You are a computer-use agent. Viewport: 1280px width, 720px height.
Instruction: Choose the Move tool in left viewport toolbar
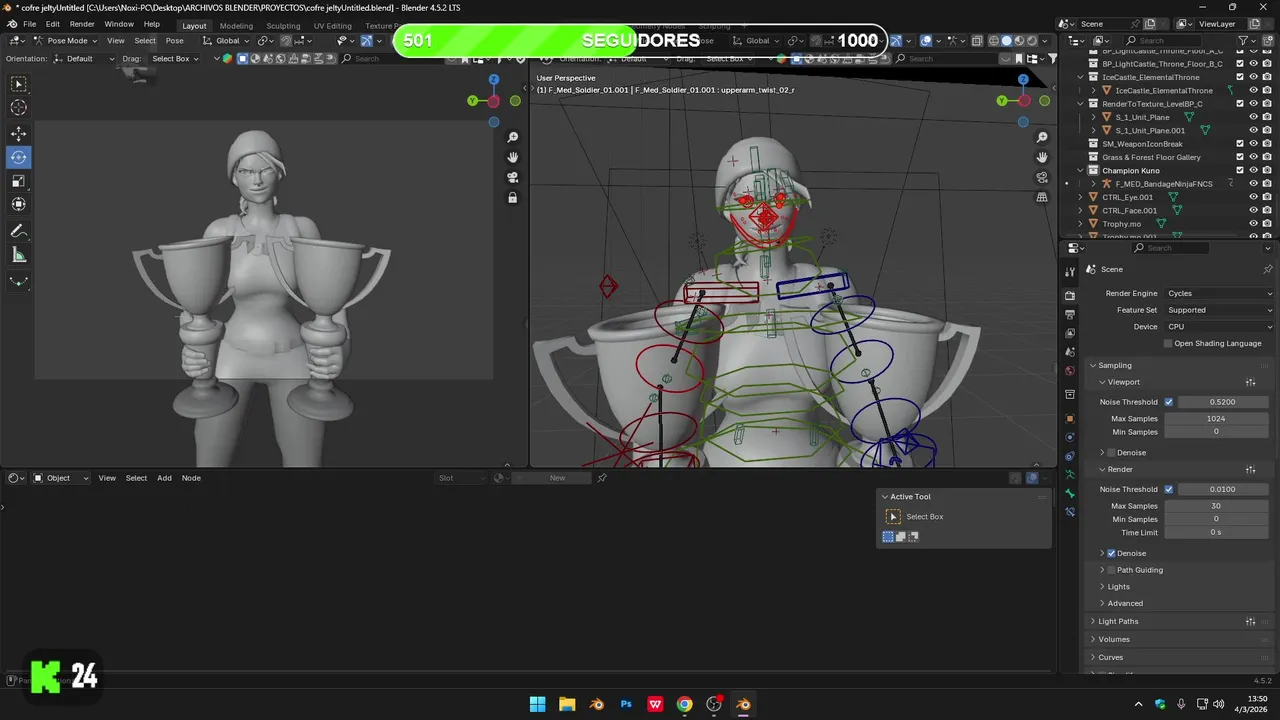pos(19,134)
